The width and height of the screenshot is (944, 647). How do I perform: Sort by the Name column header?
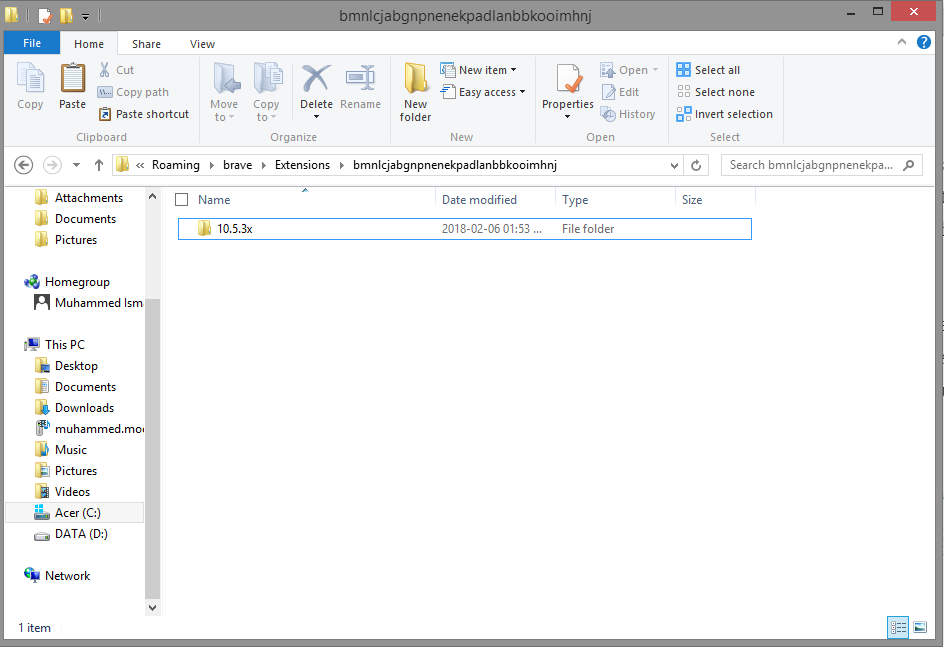coord(214,200)
